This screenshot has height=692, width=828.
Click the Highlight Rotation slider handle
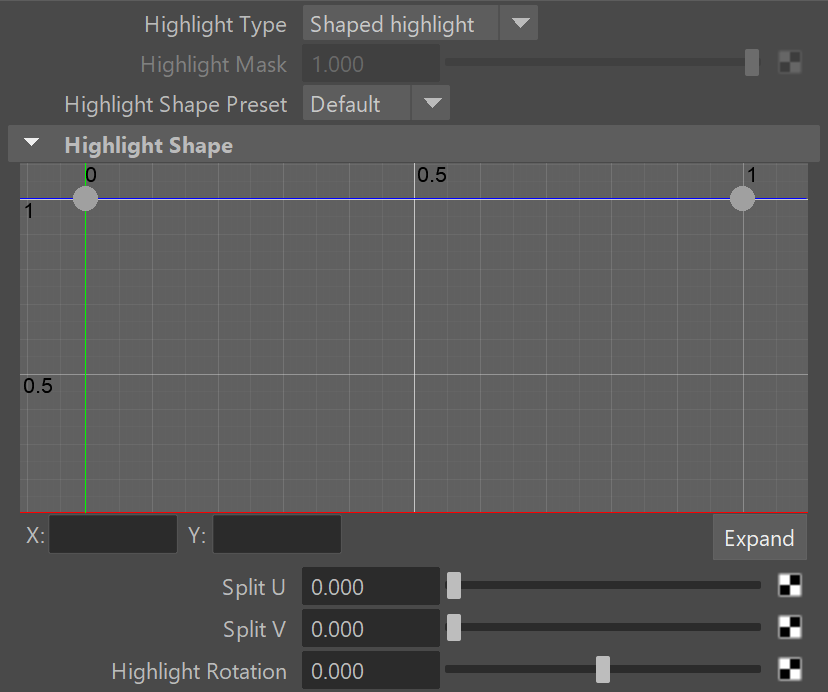coord(603,669)
